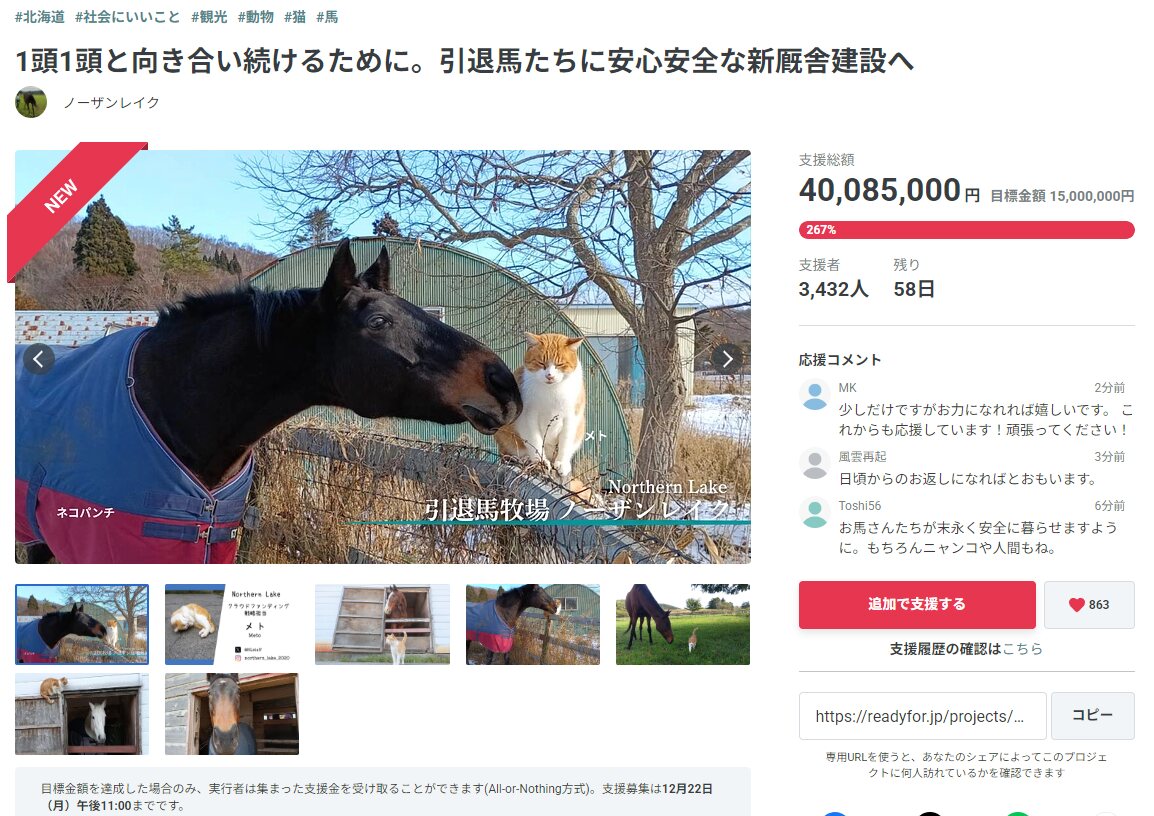
Task: Select the #猫 tag
Action: pyautogui.click(x=295, y=17)
